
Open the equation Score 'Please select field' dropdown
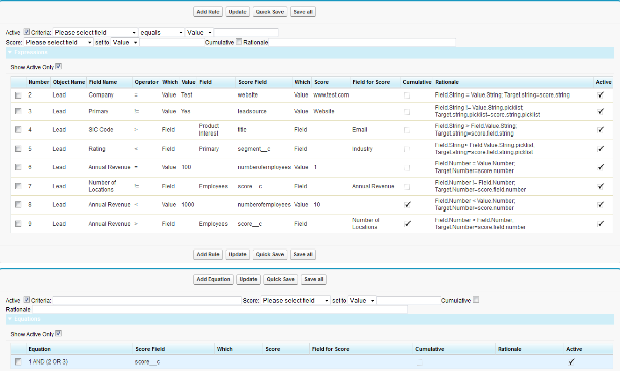pos(296,301)
